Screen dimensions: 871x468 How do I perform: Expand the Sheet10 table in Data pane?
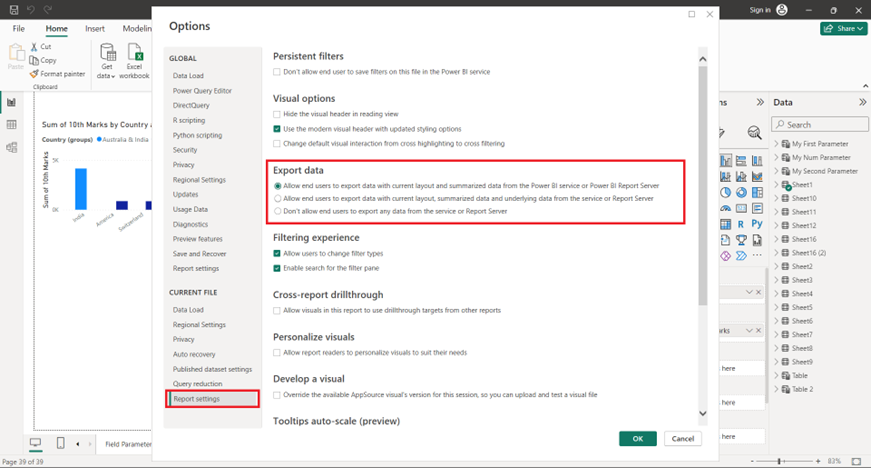pos(777,199)
